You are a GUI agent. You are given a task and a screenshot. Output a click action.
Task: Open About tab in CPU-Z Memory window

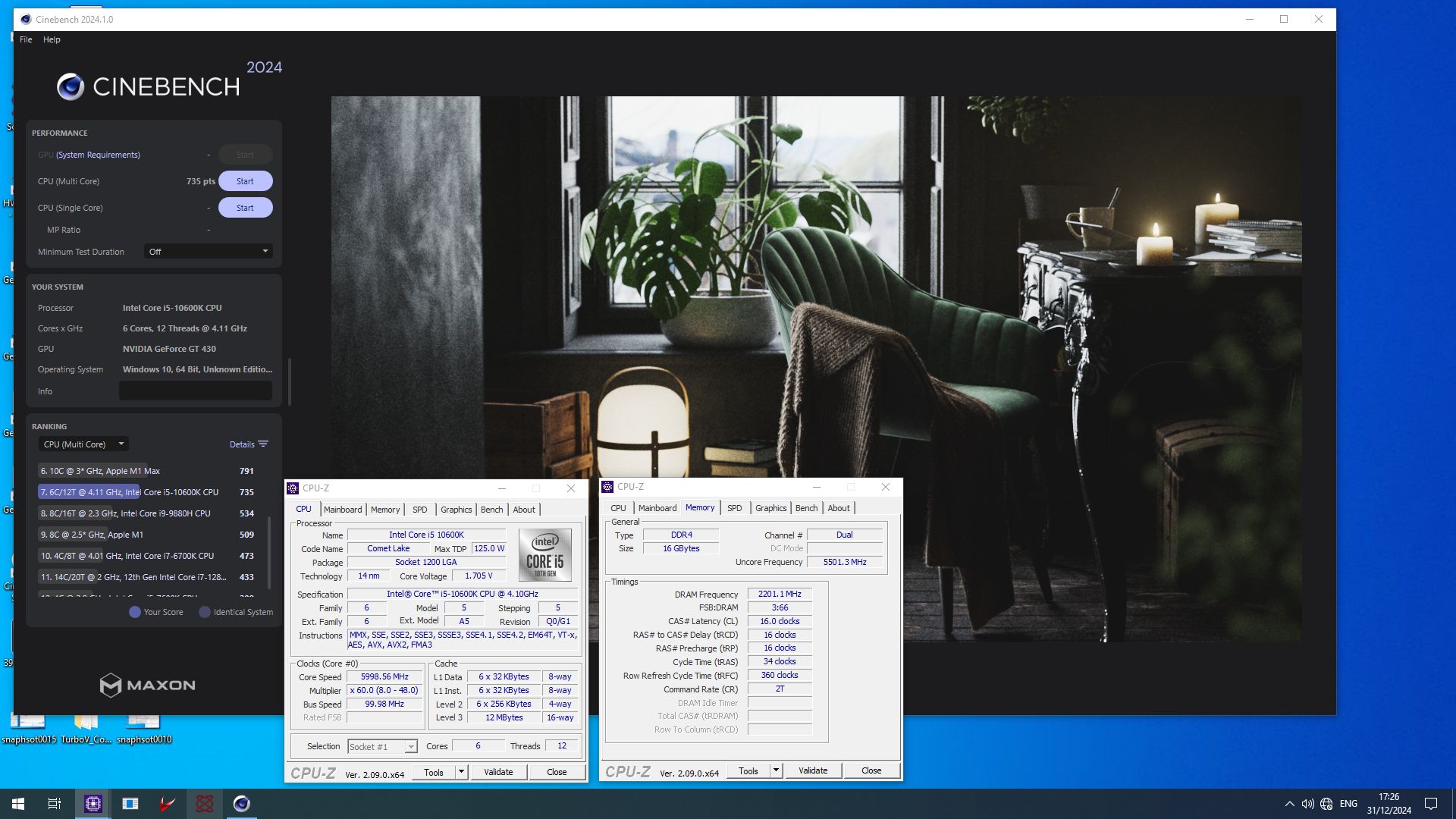click(x=839, y=508)
